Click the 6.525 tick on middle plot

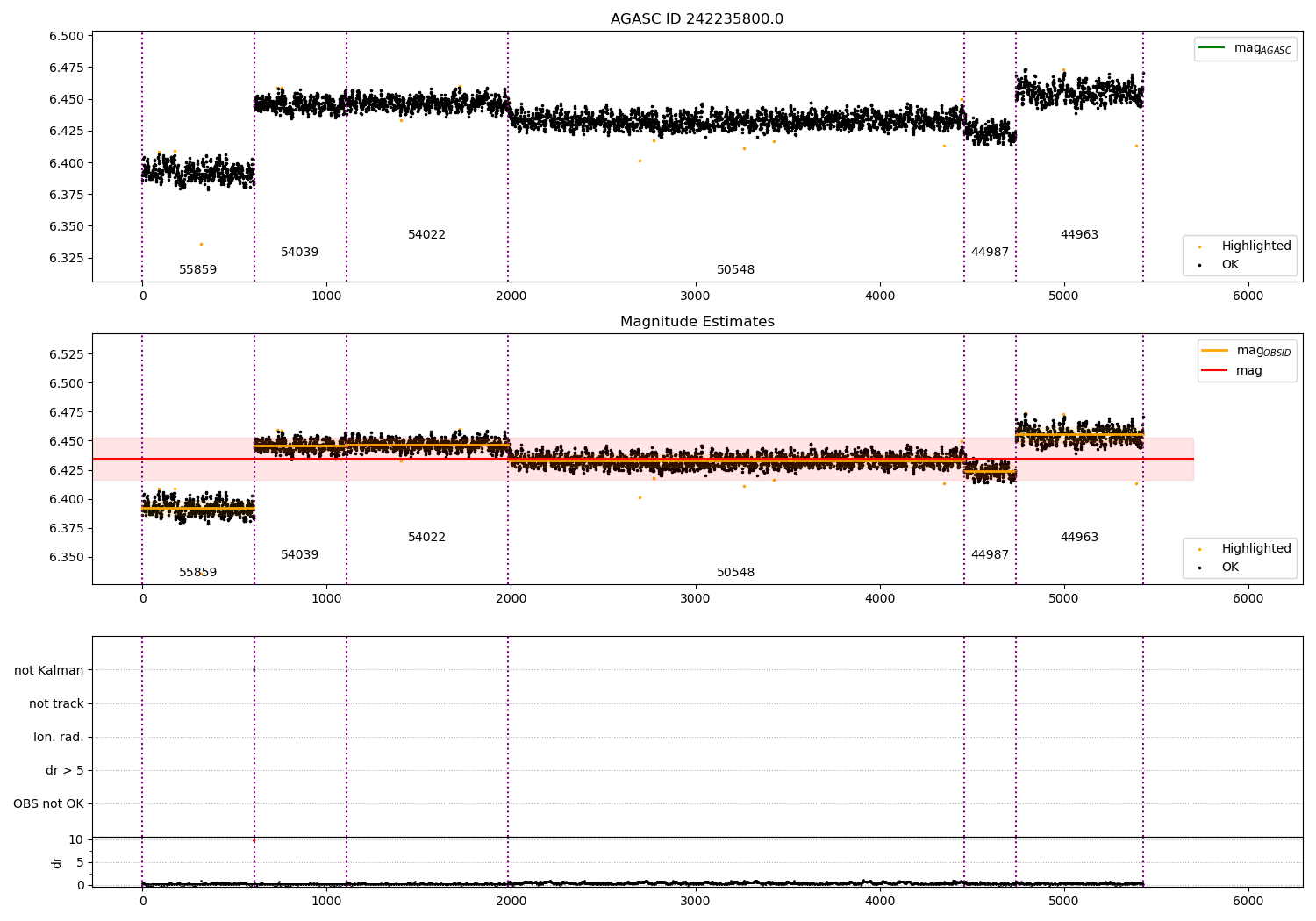click(67, 354)
